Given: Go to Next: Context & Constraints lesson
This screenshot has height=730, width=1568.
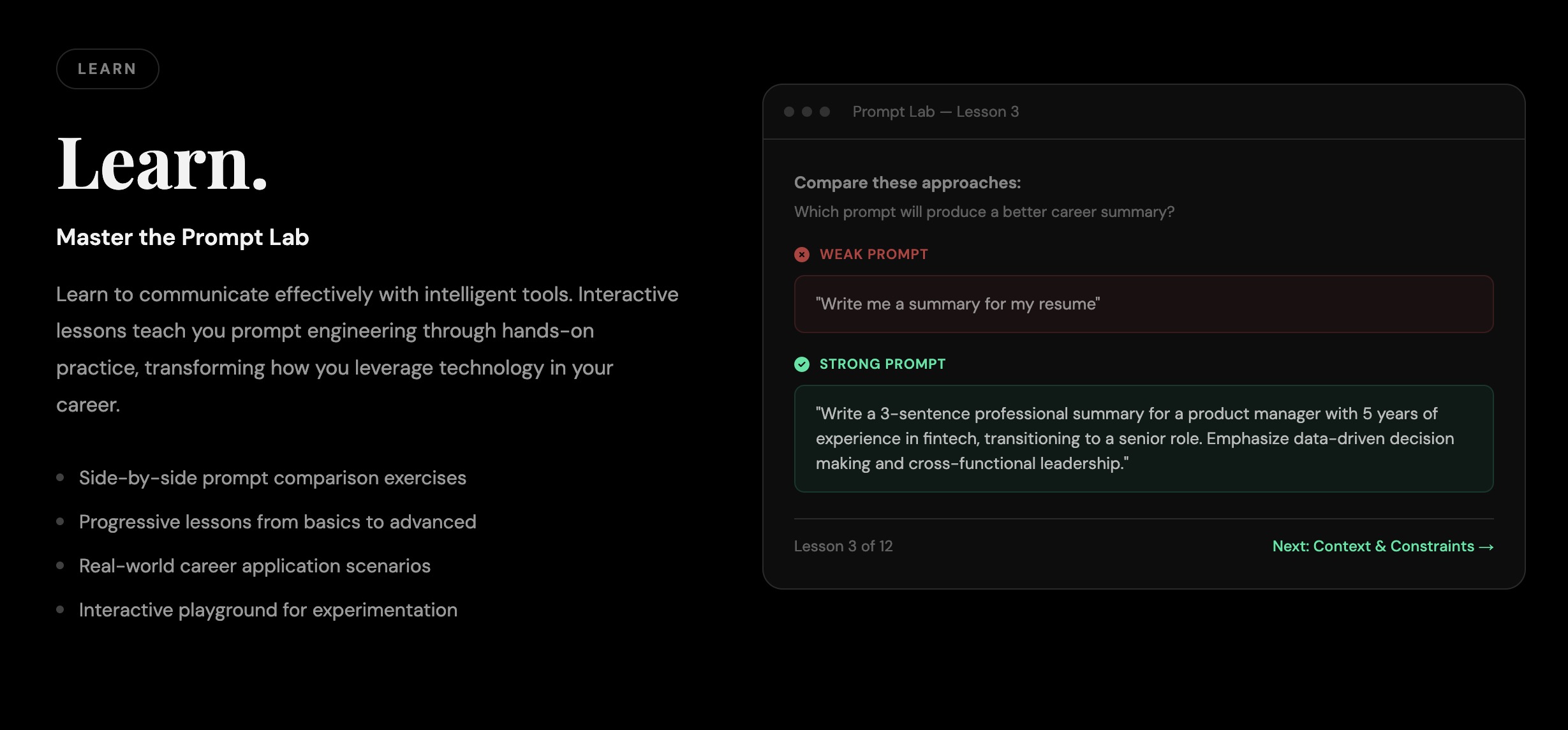Looking at the screenshot, I should click(1383, 546).
